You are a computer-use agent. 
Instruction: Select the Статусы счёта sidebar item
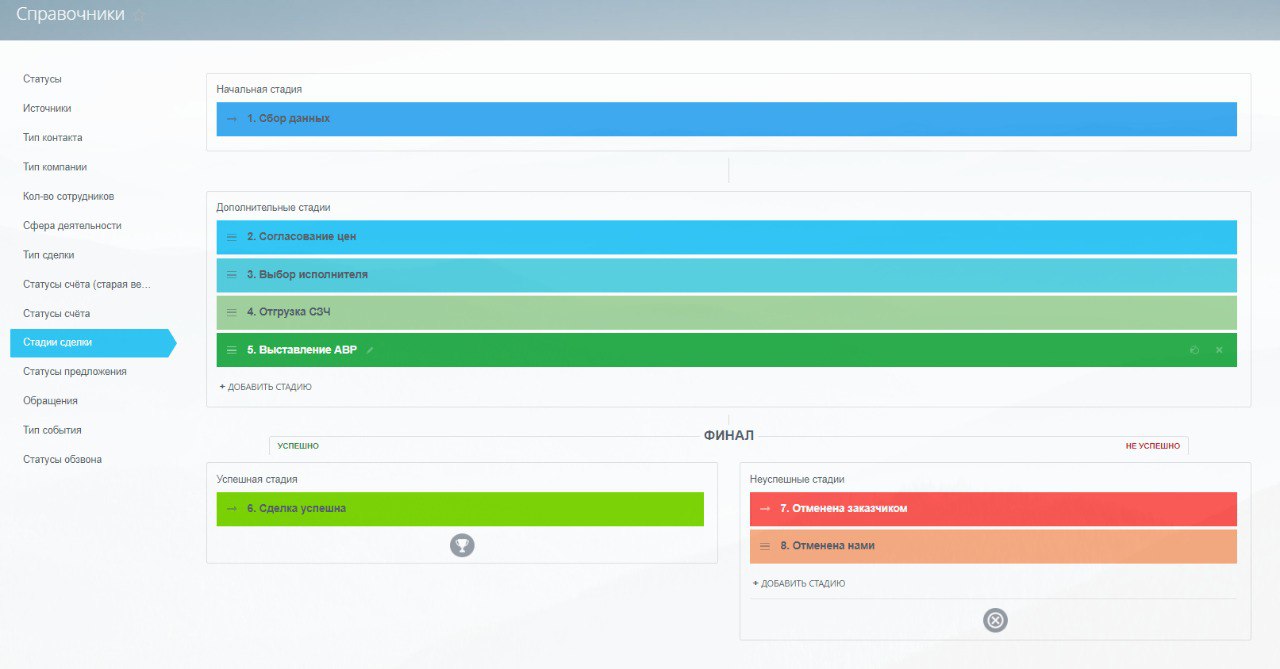point(57,314)
